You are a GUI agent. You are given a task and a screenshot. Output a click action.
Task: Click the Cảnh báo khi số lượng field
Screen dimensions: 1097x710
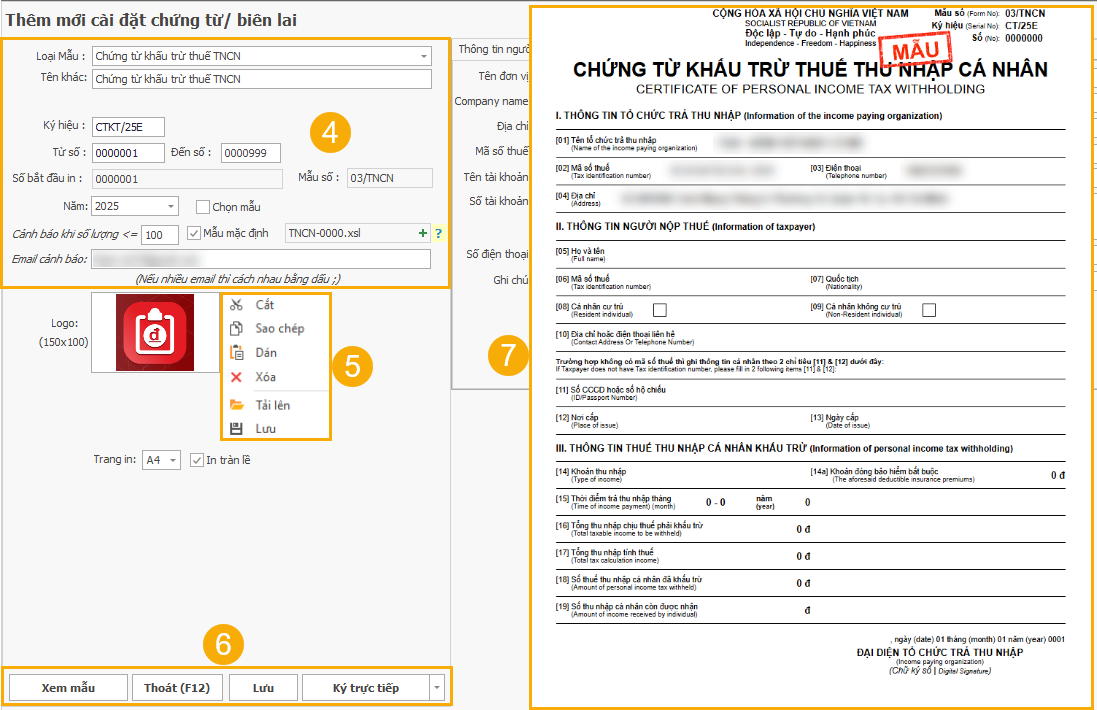pos(160,235)
